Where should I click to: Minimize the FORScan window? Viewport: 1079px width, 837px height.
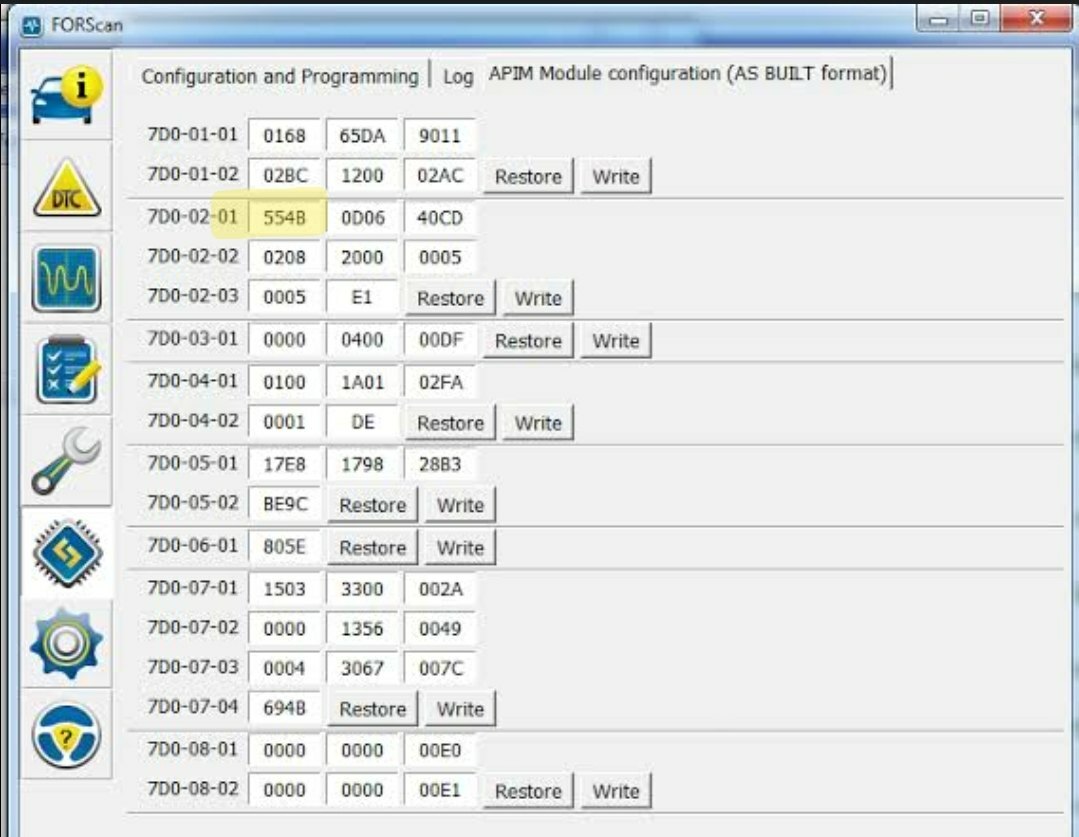coord(939,18)
